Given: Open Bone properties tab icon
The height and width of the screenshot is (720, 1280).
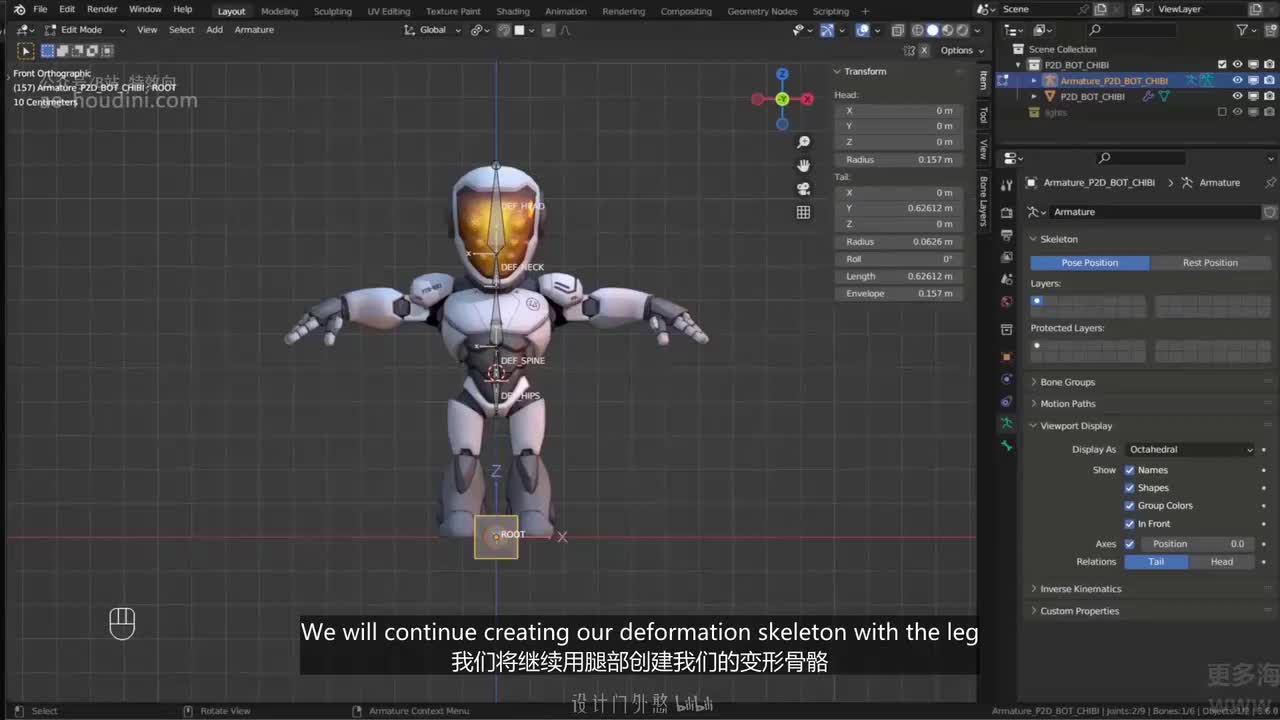Looking at the screenshot, I should [1007, 447].
